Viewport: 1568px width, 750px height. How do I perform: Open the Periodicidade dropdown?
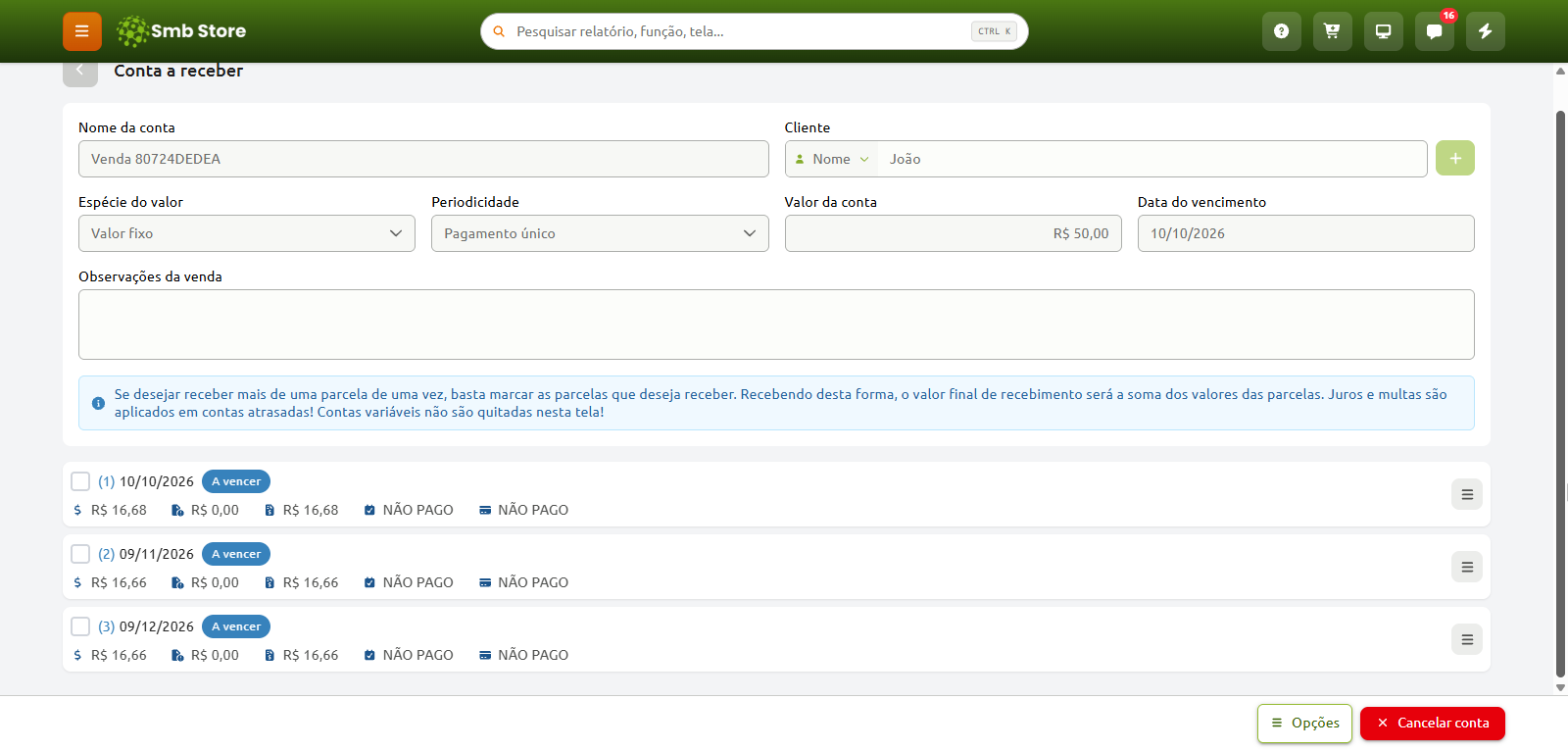(x=600, y=233)
